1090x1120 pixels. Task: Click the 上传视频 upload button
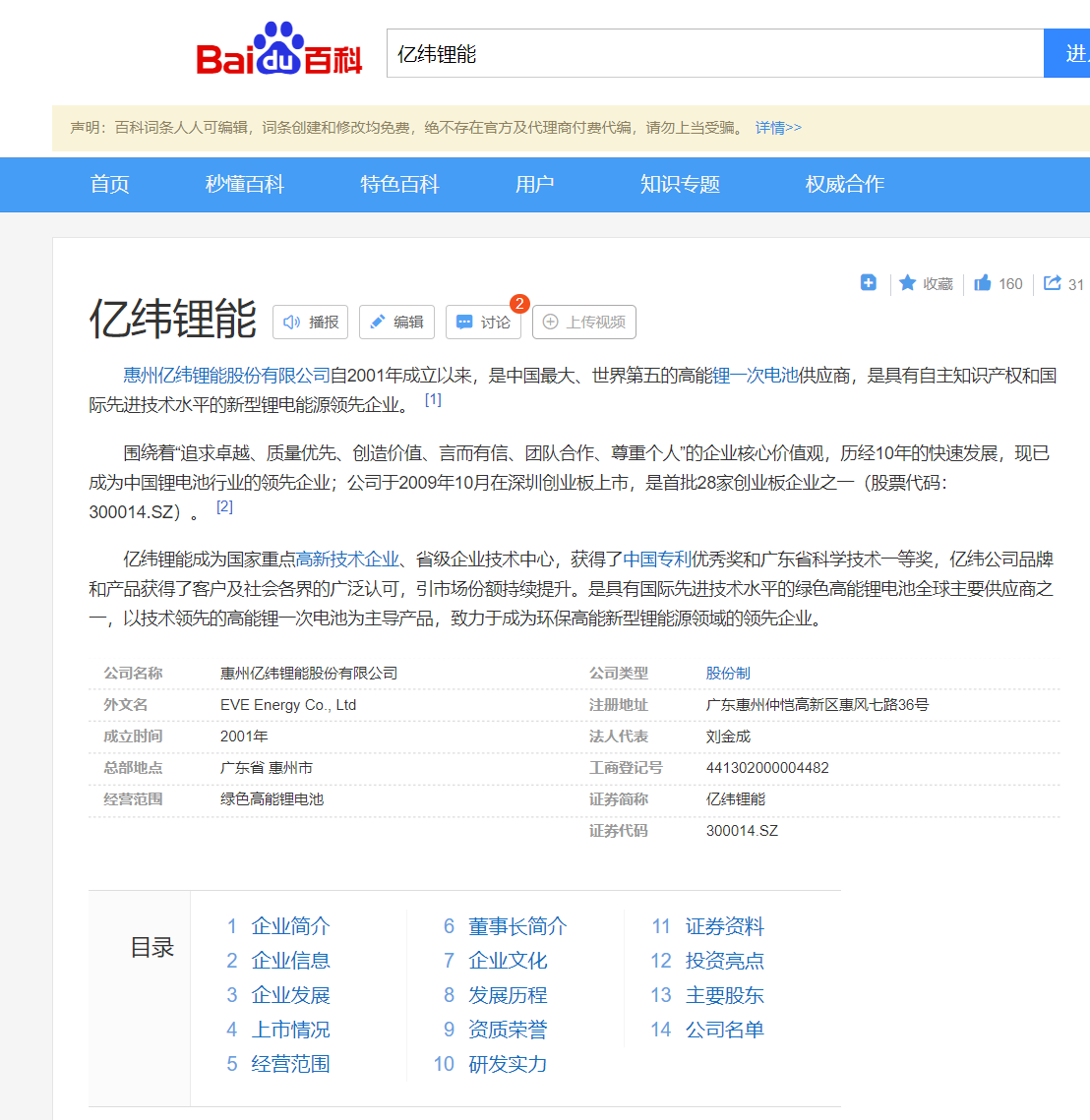584,323
